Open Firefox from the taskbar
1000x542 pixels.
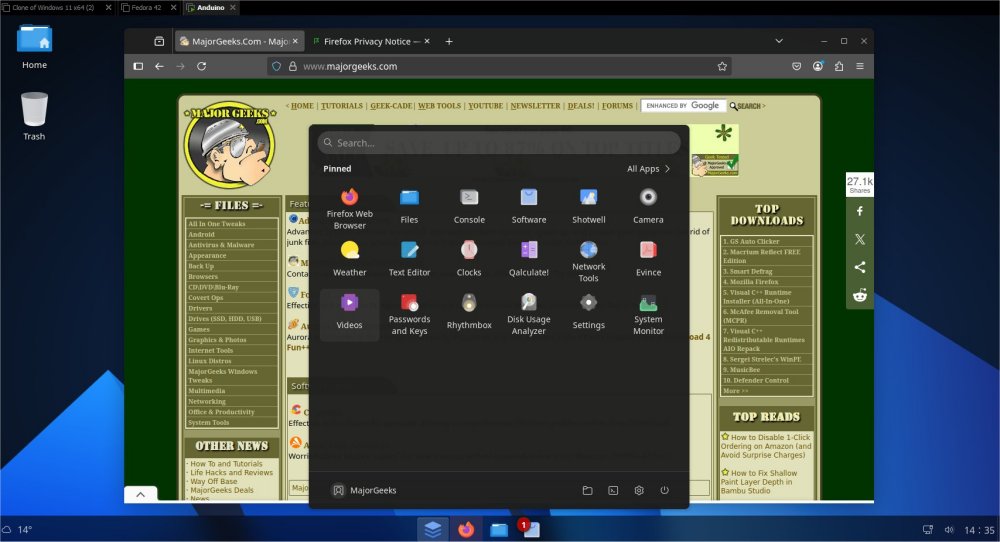[x=466, y=530]
